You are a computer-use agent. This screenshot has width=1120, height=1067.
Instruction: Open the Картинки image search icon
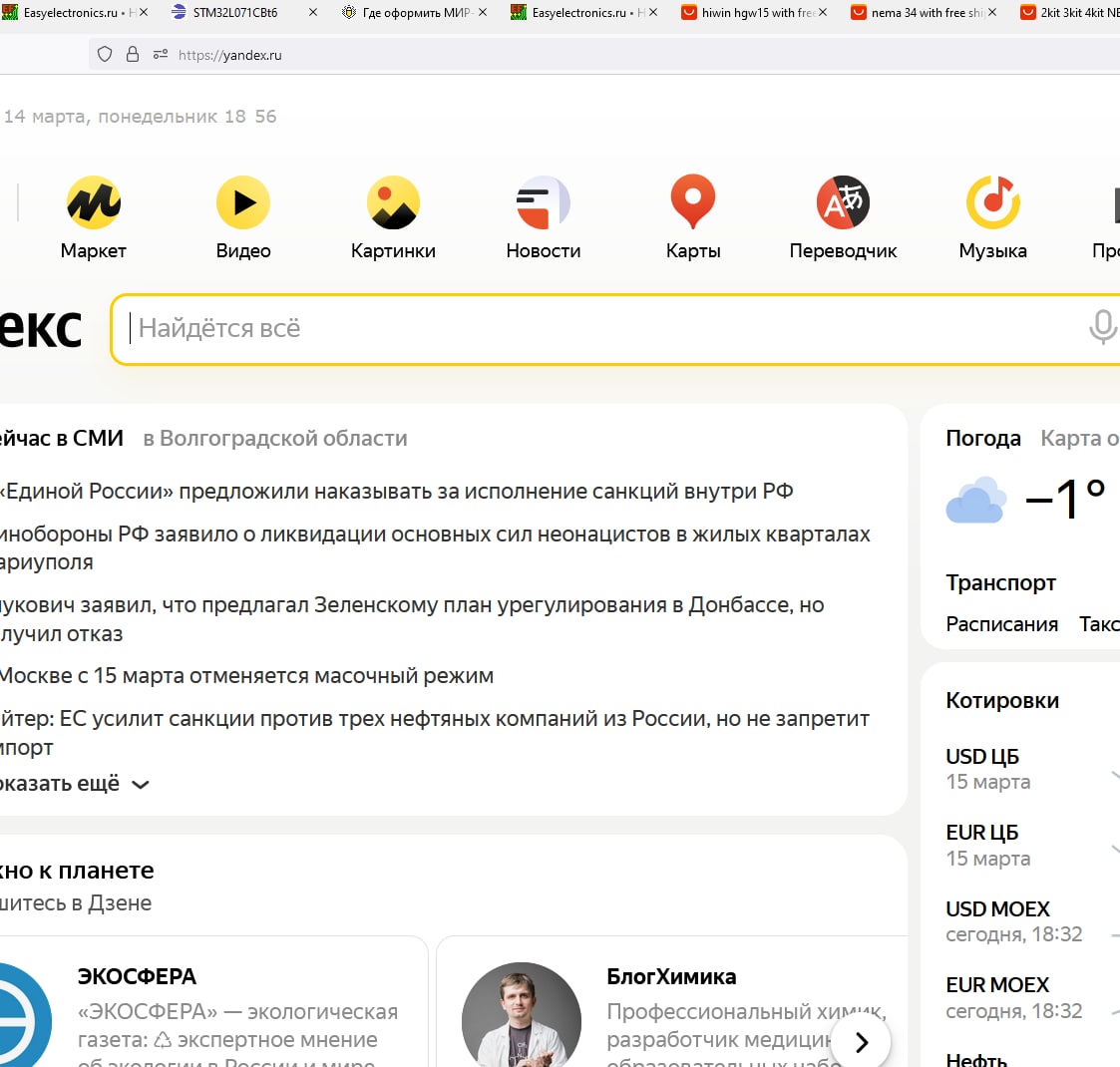(394, 202)
